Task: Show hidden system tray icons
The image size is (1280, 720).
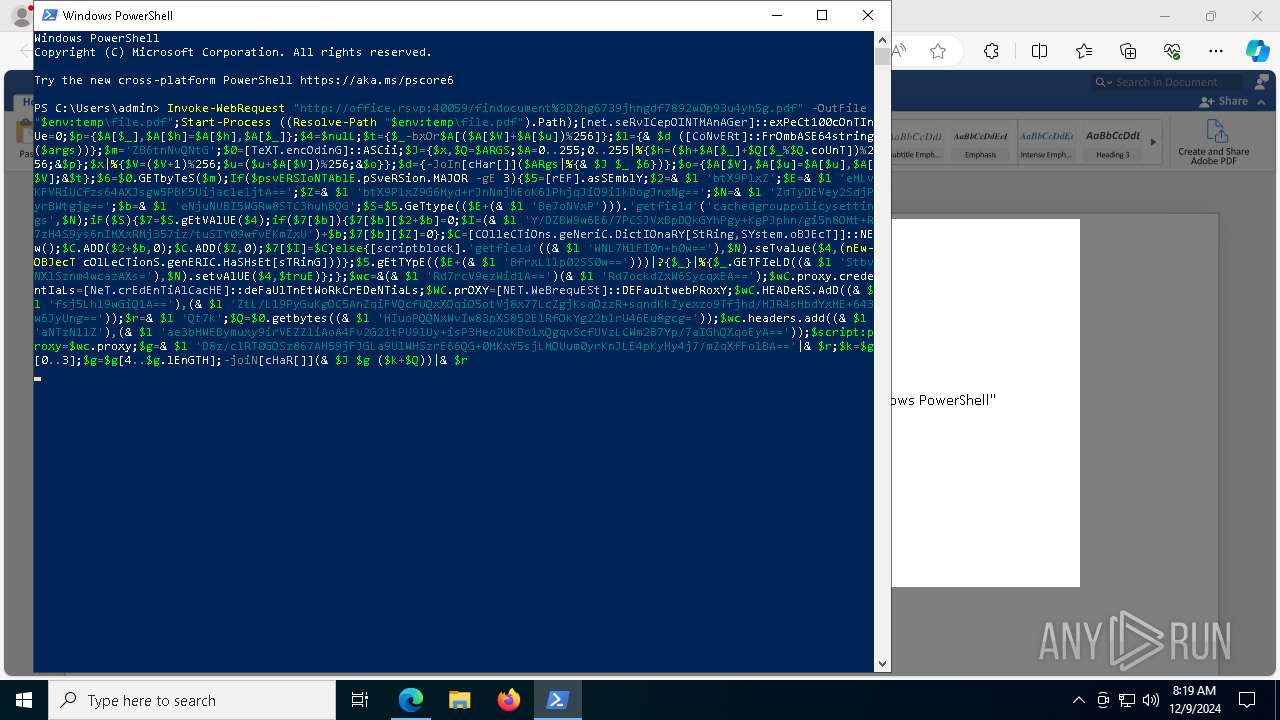Action: click(1078, 700)
